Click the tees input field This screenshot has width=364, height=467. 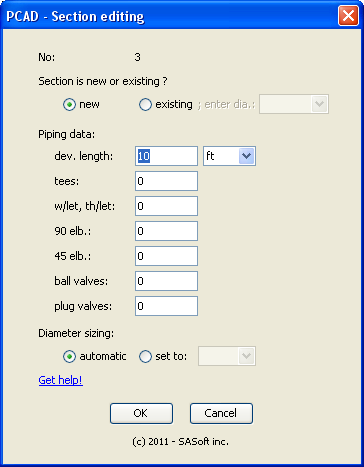tap(166, 181)
